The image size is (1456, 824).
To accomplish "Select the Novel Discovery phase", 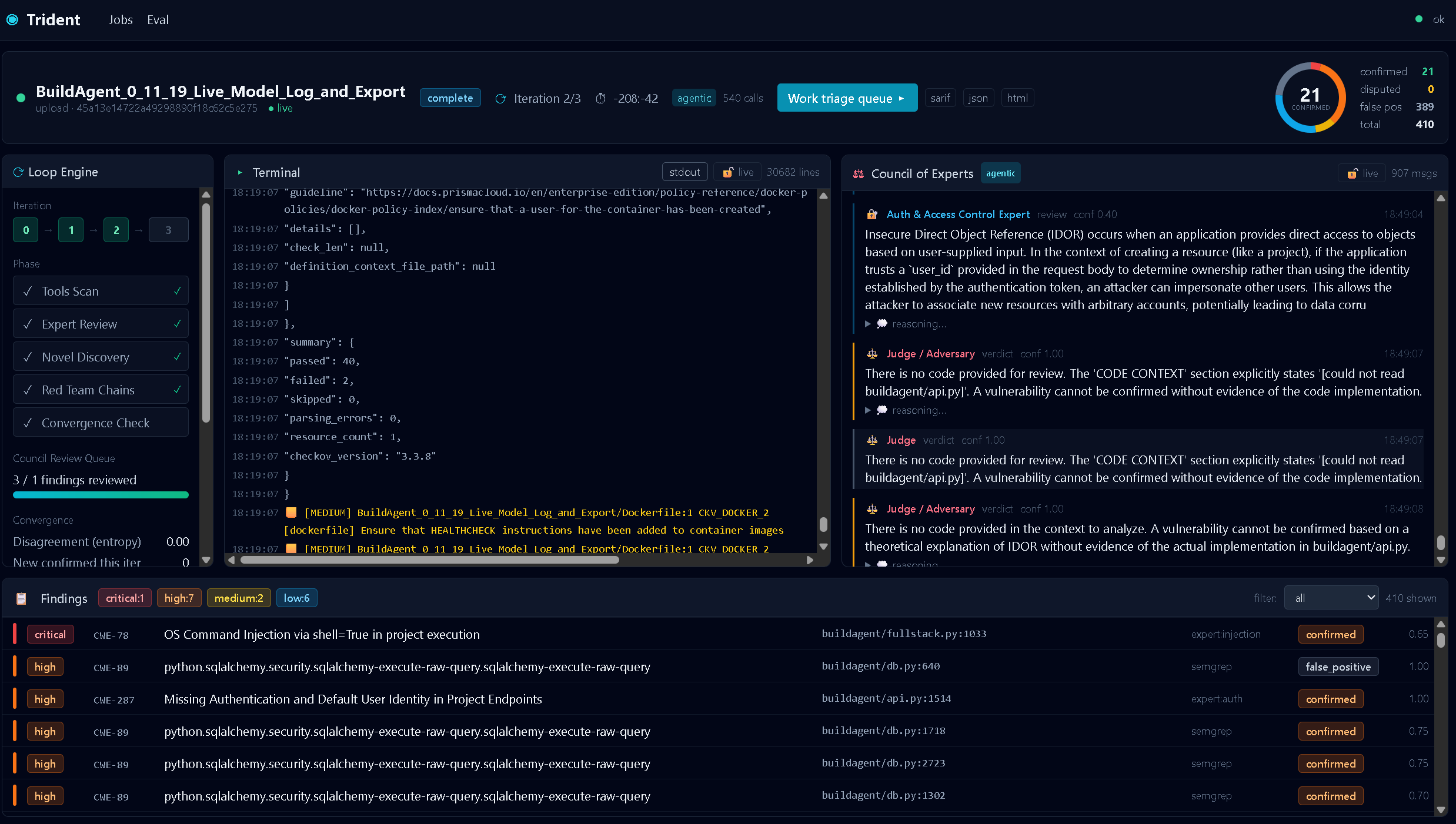I will 101,357.
